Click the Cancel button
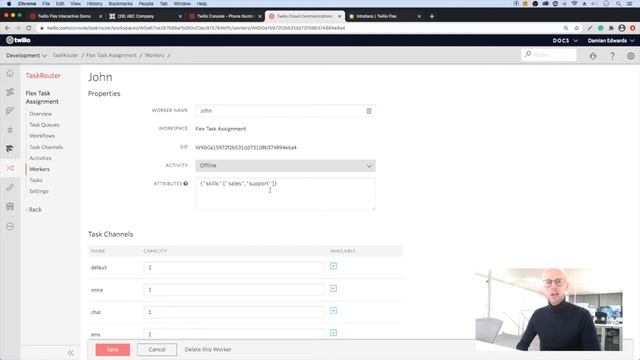The width and height of the screenshot is (640, 360). (x=157, y=349)
